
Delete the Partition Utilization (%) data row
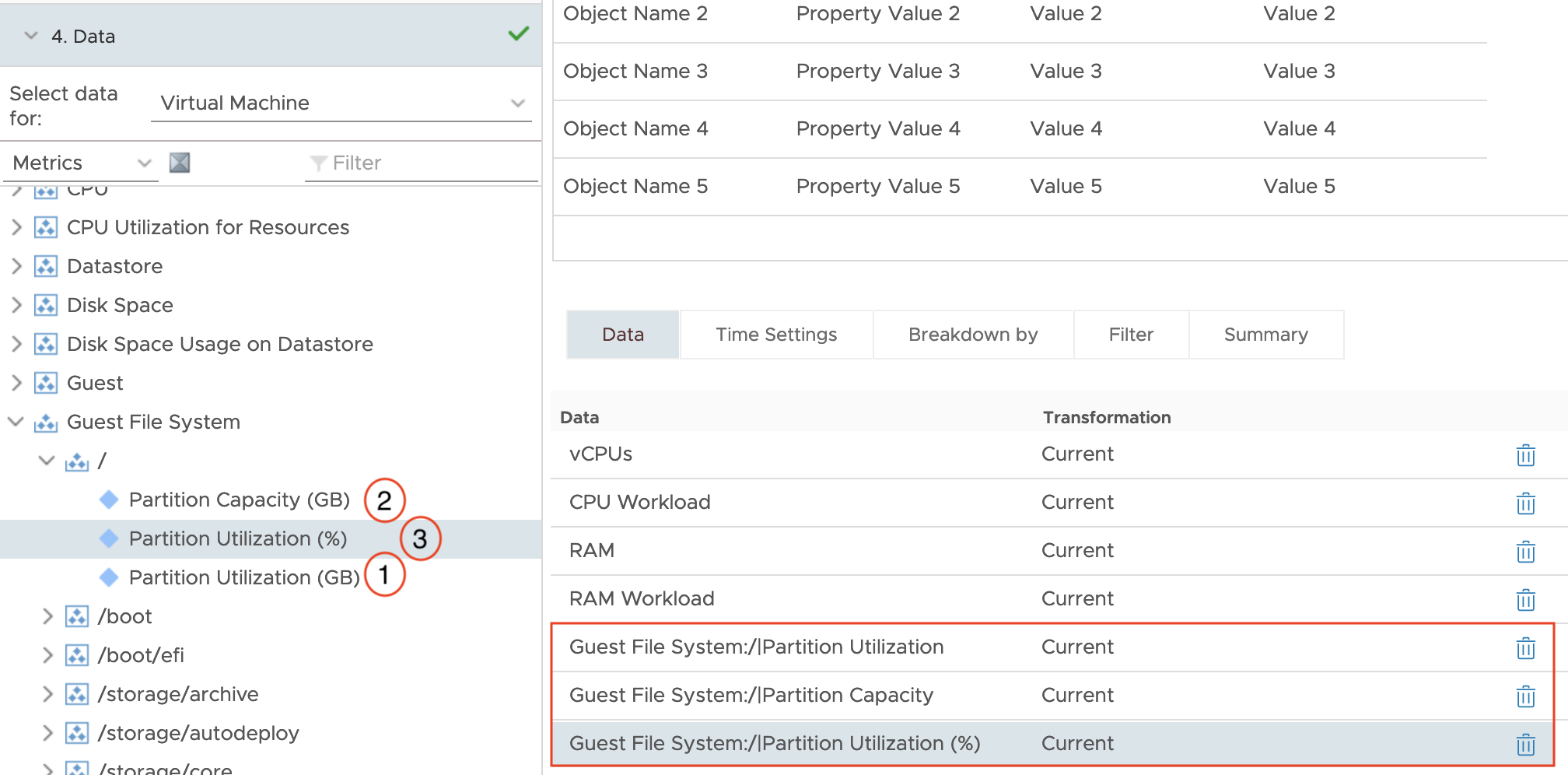(x=1525, y=745)
